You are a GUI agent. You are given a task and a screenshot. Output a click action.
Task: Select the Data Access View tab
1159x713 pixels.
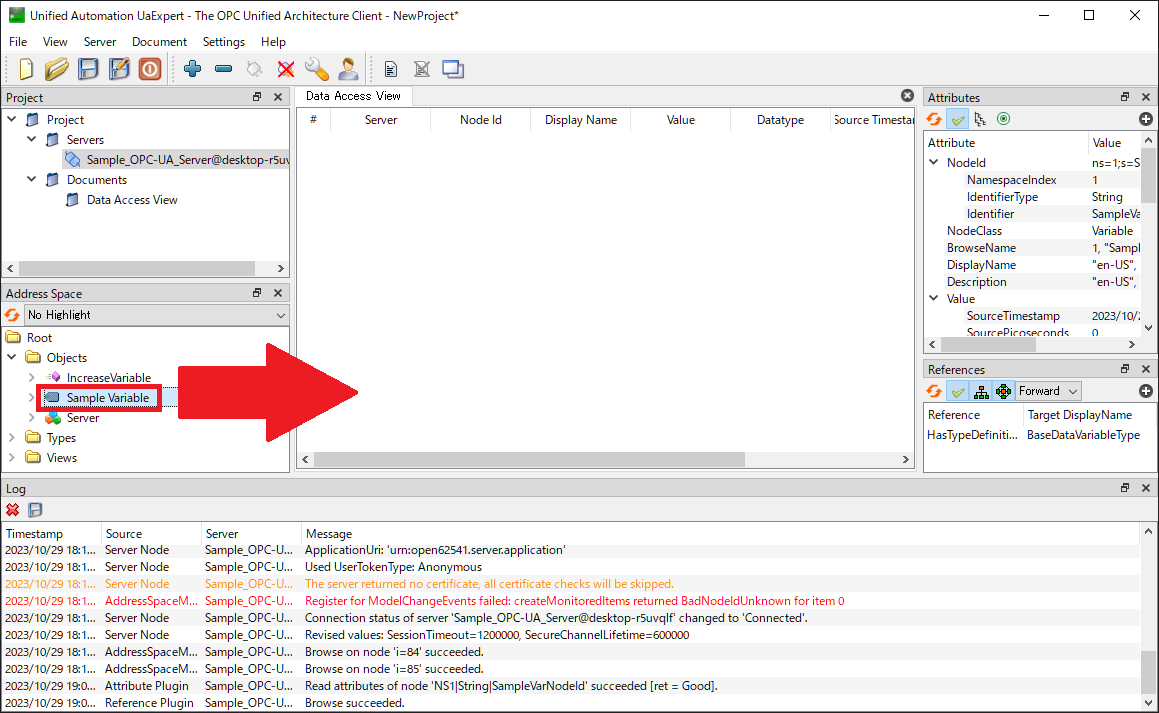point(353,96)
